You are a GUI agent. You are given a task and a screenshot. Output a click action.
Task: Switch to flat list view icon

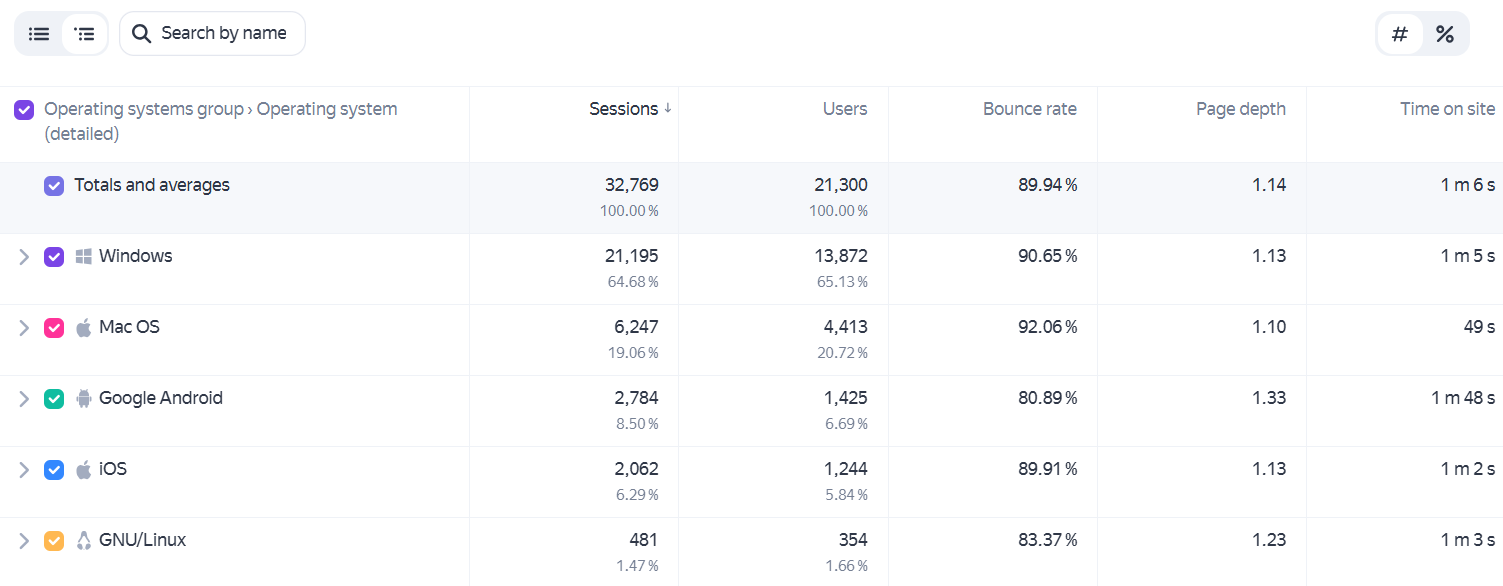pos(39,34)
